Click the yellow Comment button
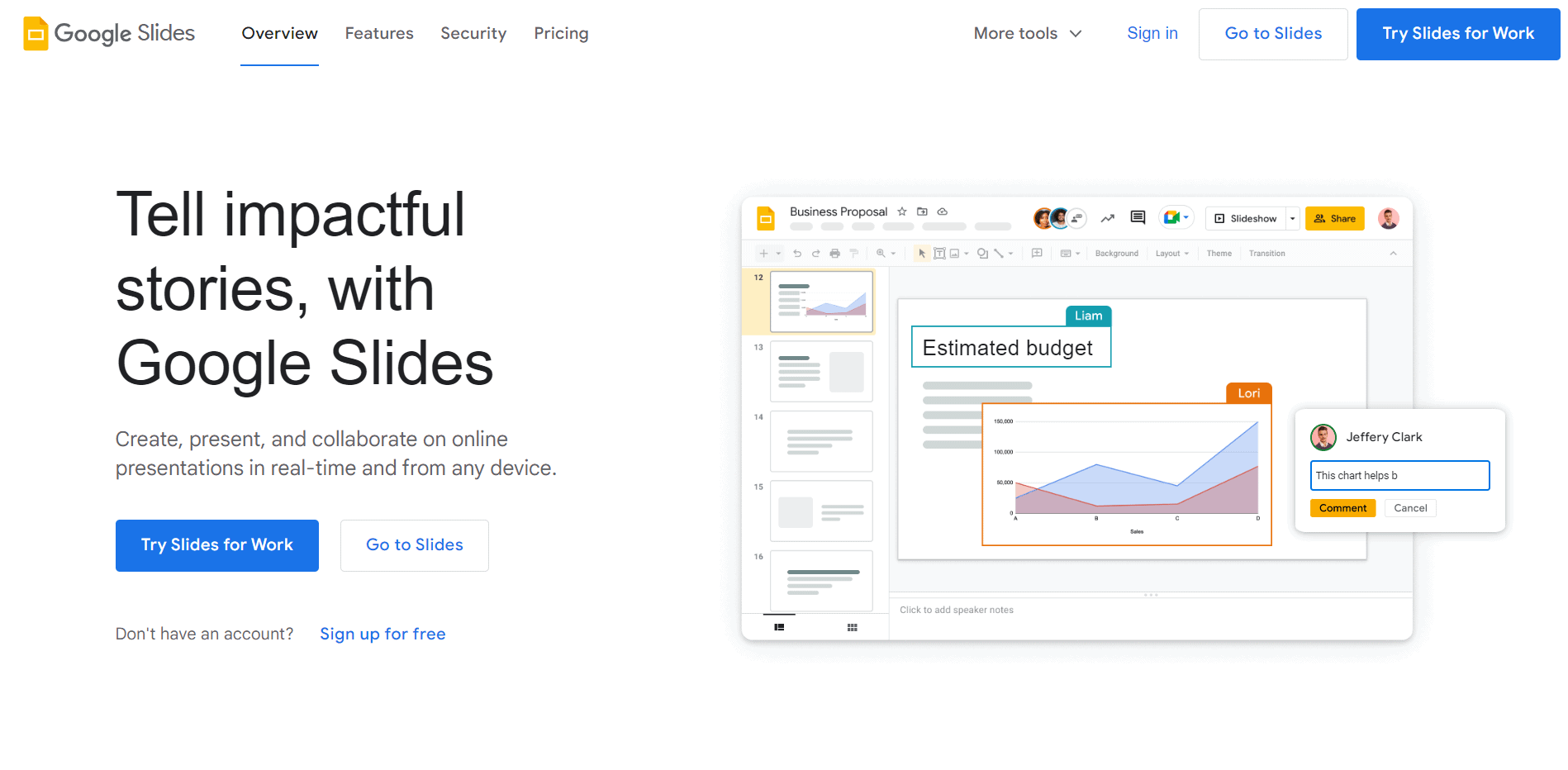Viewport: 1568px width, 770px height. click(1342, 508)
